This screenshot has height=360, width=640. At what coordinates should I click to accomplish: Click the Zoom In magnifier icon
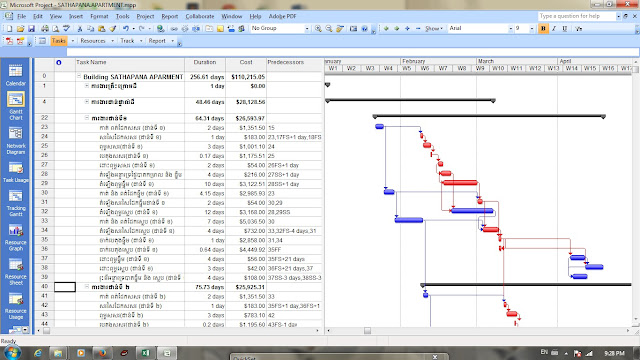(318, 29)
